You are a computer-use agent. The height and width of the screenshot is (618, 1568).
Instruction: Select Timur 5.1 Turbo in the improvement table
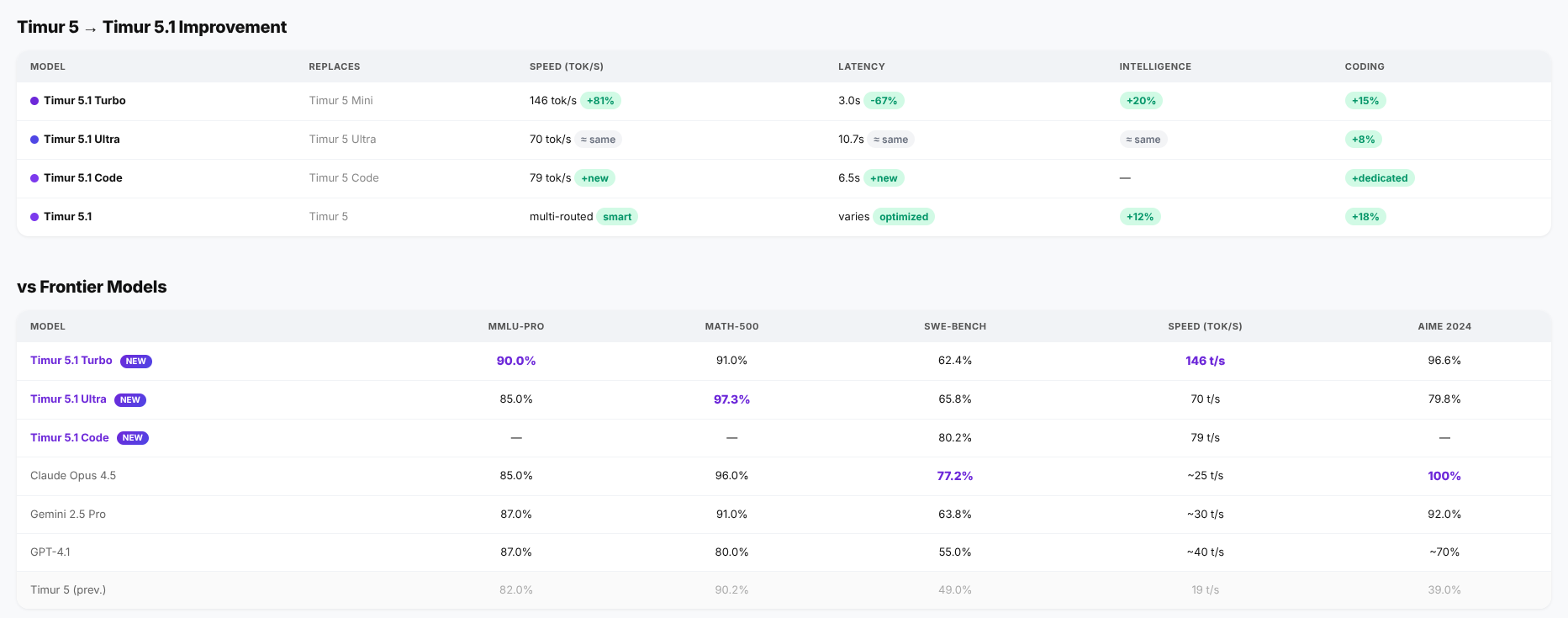[x=85, y=101]
